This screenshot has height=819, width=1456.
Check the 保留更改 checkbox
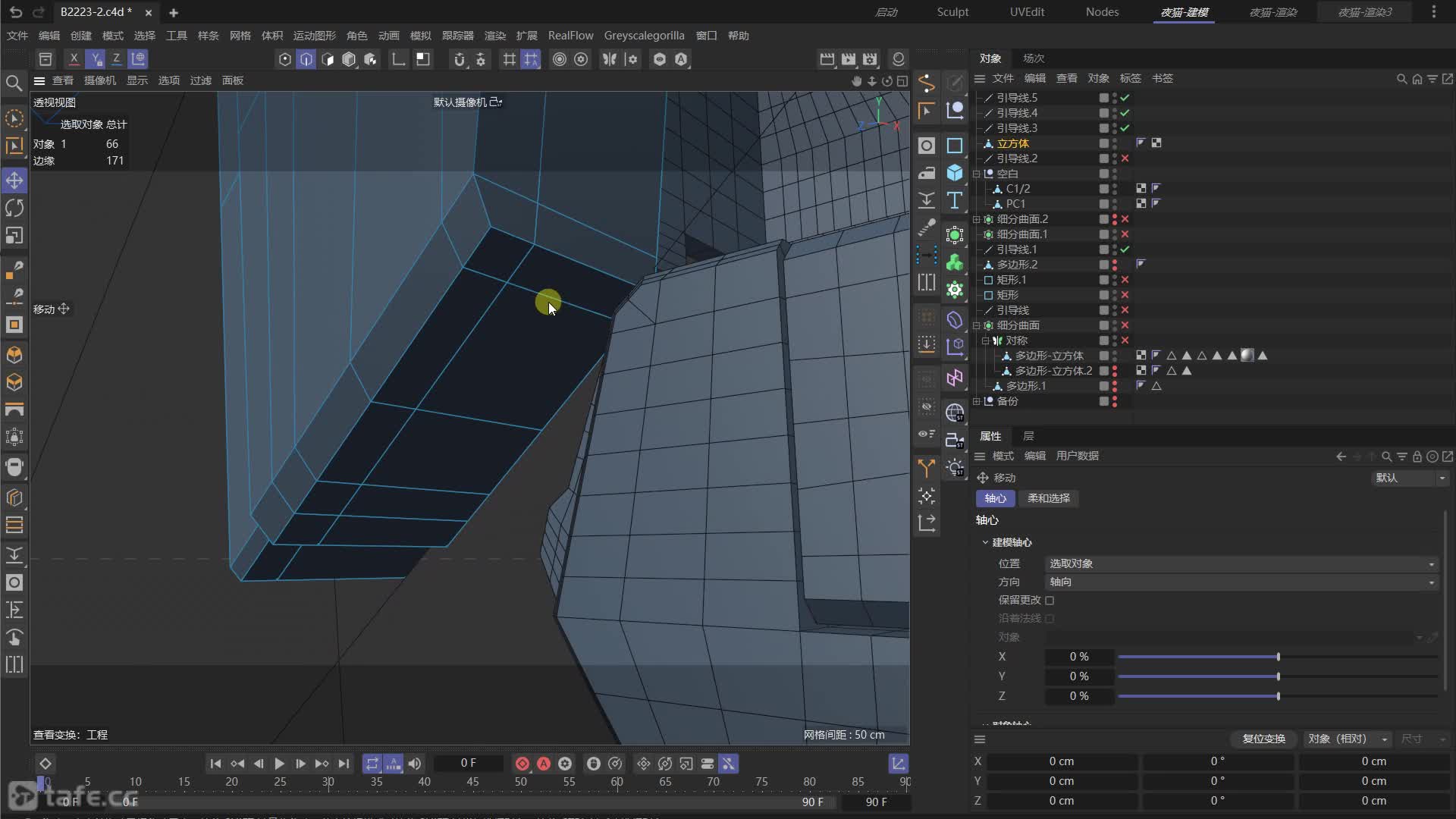click(x=1050, y=601)
